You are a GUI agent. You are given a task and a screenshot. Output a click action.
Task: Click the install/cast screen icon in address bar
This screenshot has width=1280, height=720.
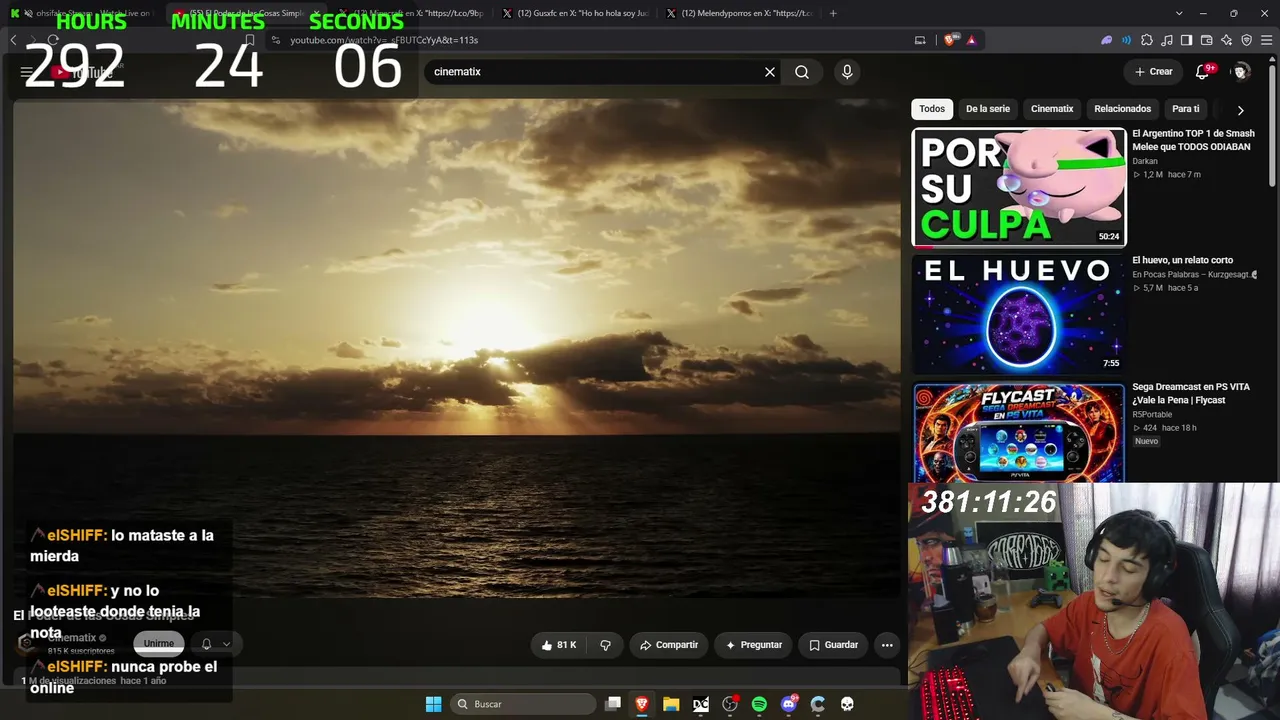coord(920,40)
